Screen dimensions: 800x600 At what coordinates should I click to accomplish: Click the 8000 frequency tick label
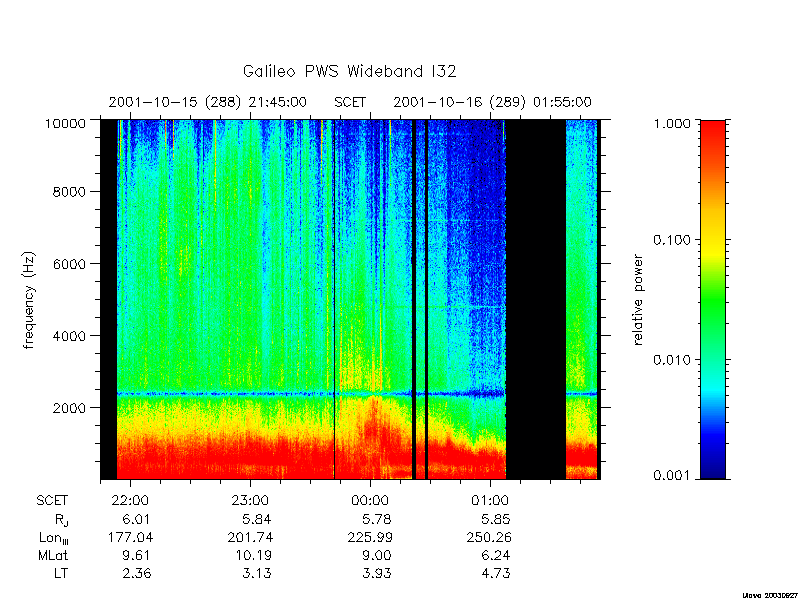(x=70, y=192)
